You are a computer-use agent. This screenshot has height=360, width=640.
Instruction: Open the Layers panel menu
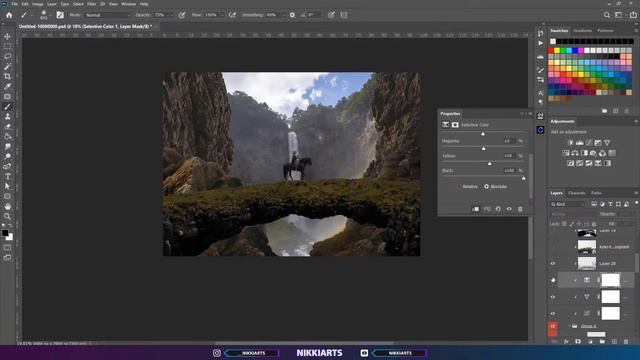[x=636, y=193]
